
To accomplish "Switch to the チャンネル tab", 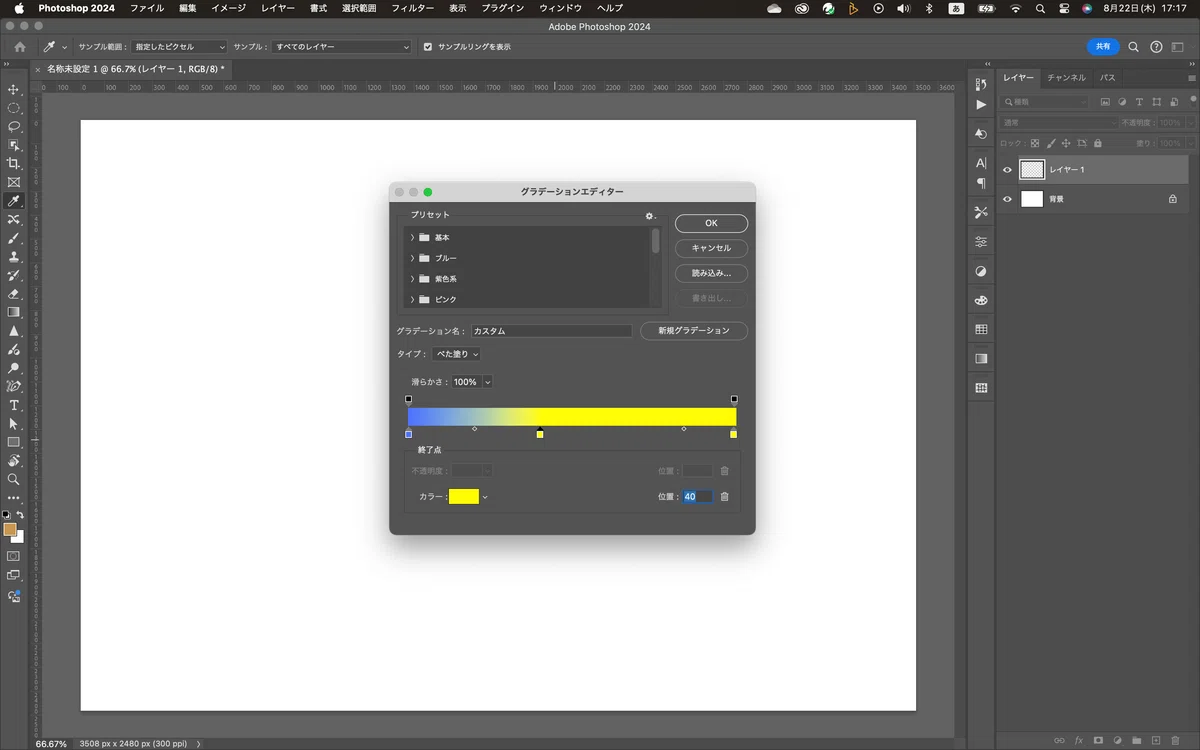I will (1066, 77).
